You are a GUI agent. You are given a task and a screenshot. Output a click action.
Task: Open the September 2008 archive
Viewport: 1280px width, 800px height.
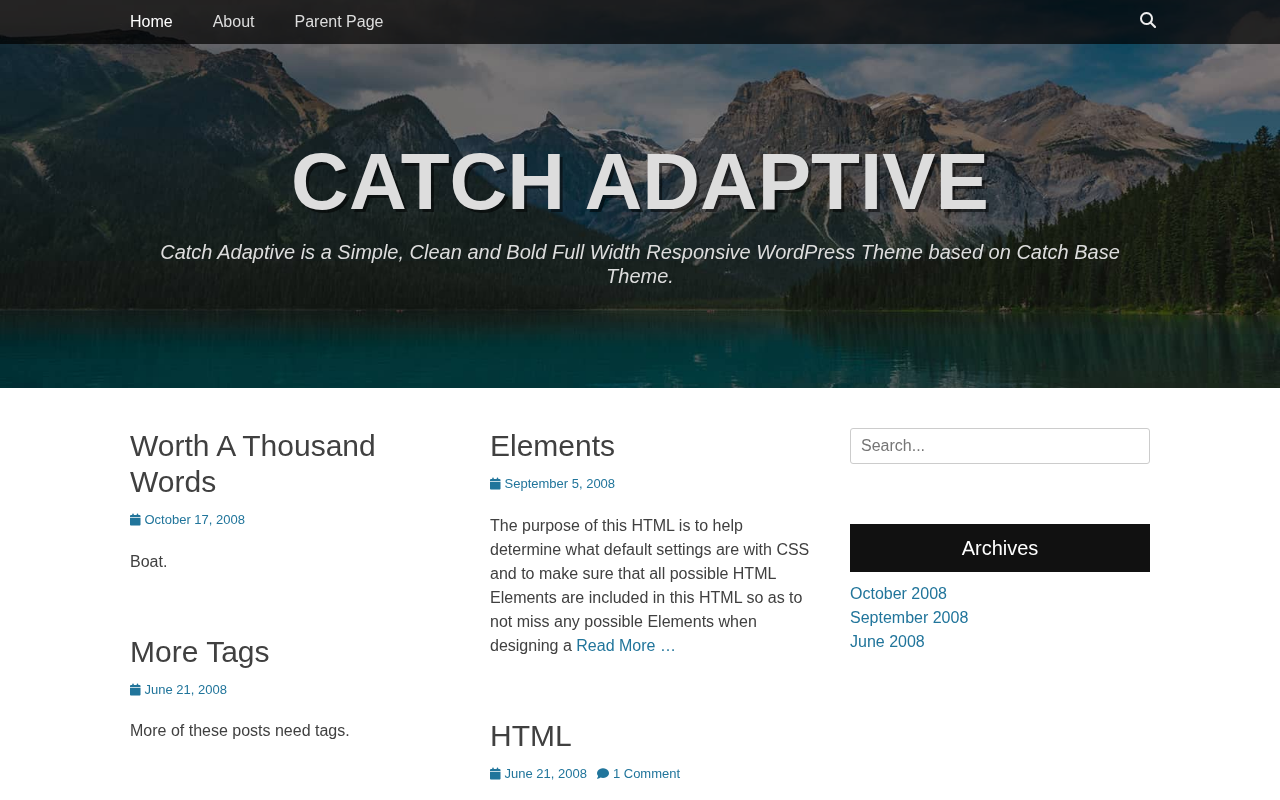(909, 618)
